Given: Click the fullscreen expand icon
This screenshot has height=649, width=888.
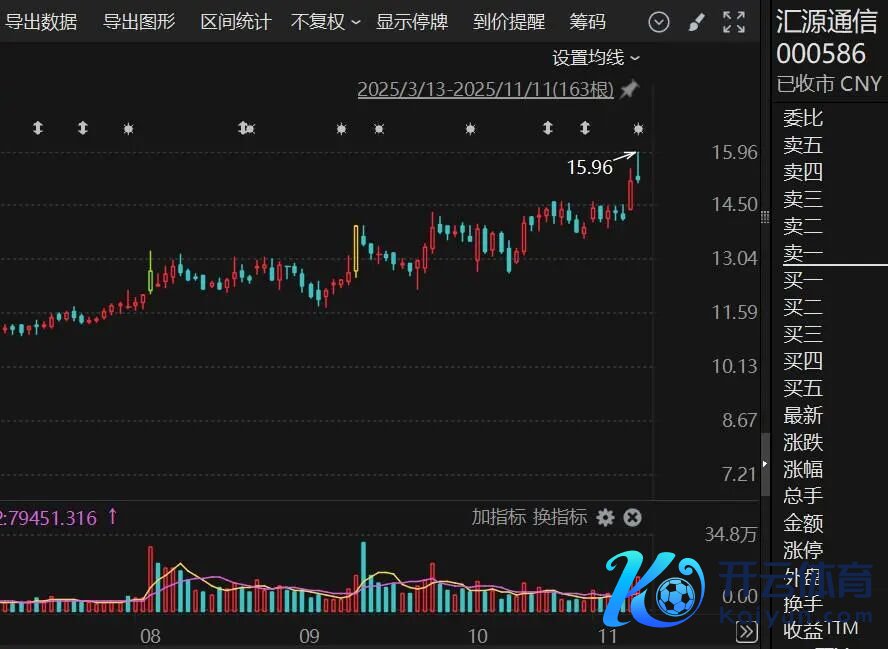Looking at the screenshot, I should 734,22.
